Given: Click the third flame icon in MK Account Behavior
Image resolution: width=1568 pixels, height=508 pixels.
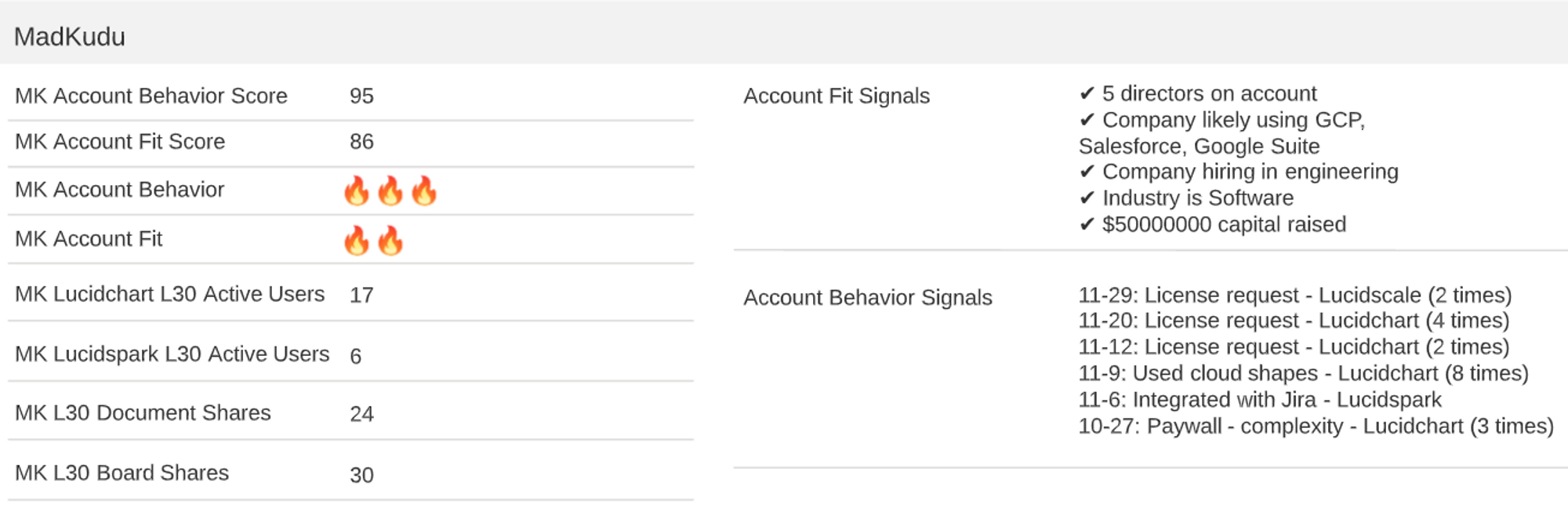Looking at the screenshot, I should pos(424,190).
